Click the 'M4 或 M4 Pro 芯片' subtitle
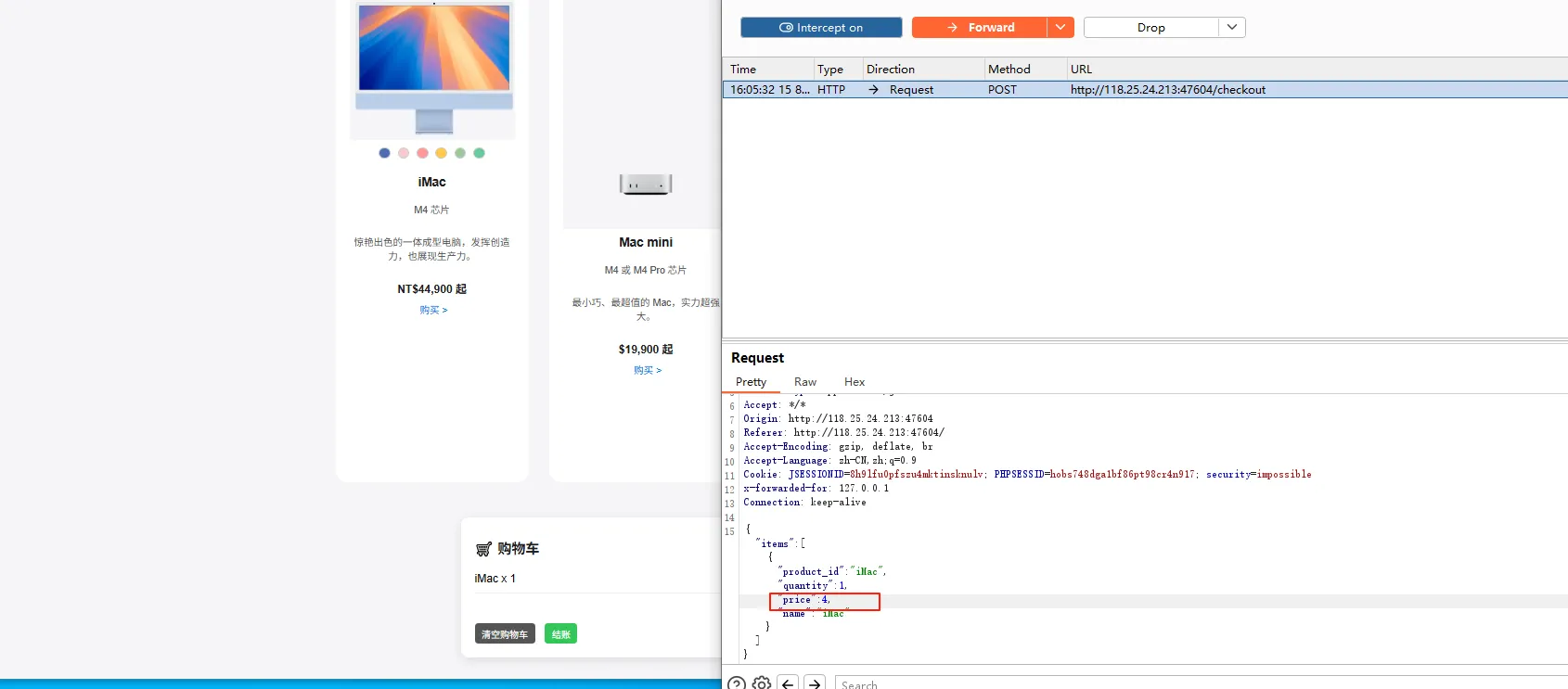The height and width of the screenshot is (689, 1568). point(646,270)
